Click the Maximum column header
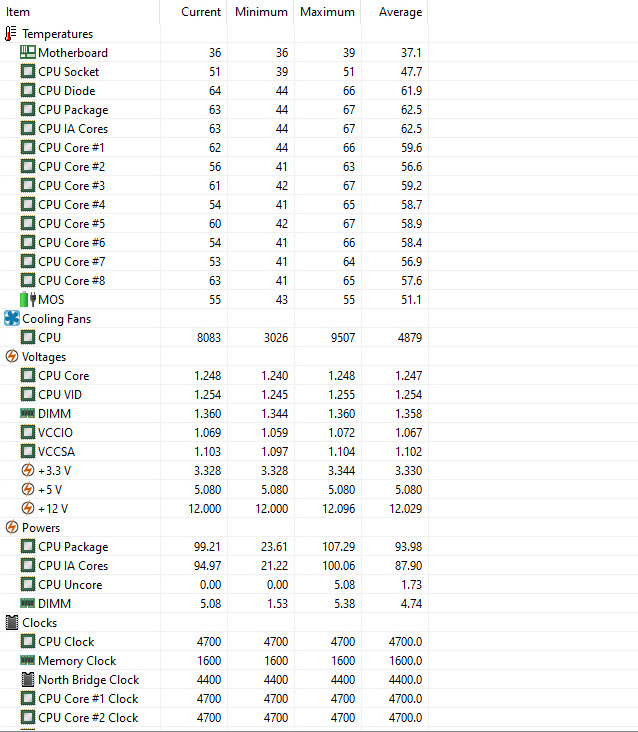 coord(328,12)
